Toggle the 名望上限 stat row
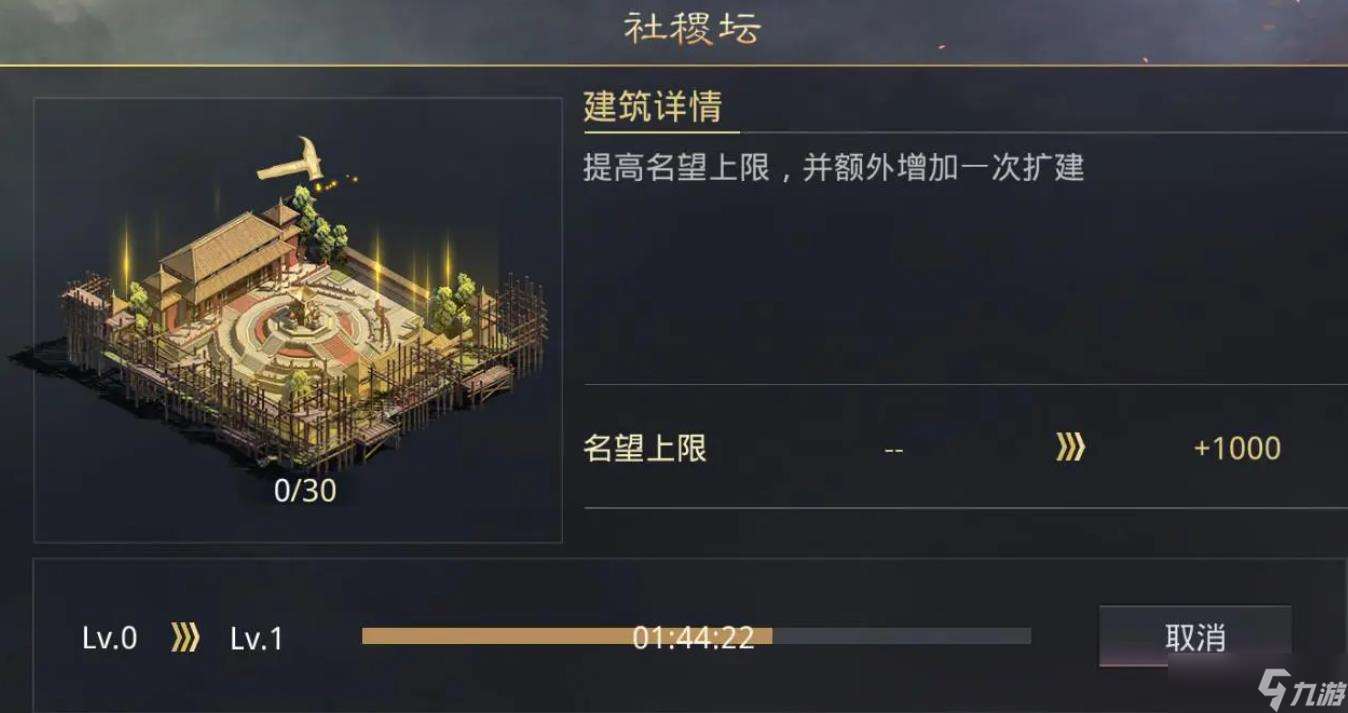The width and height of the screenshot is (1348, 713). coord(646,449)
